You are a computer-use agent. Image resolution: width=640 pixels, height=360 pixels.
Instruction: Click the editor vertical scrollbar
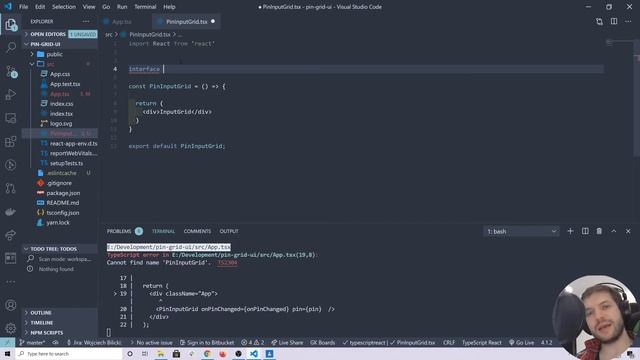click(x=637, y=98)
